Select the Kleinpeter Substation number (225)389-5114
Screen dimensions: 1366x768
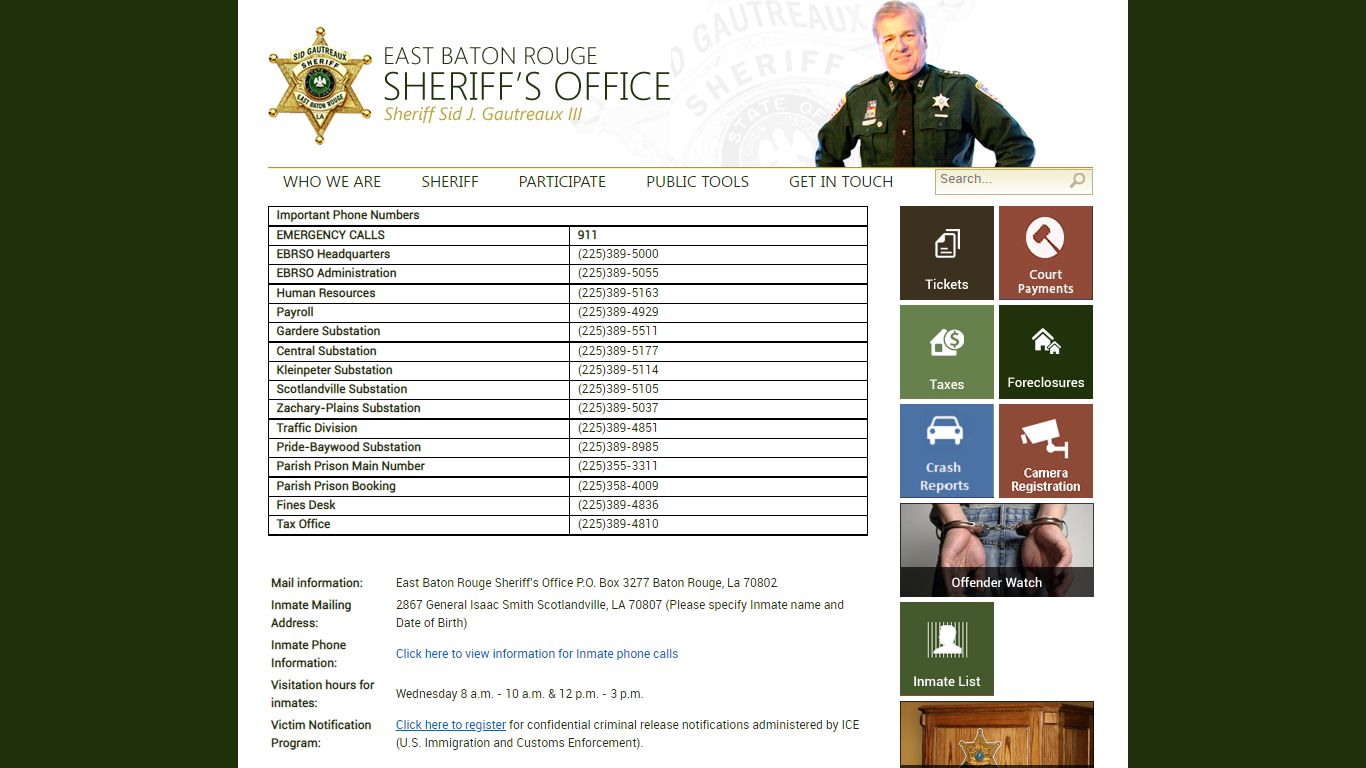pos(618,370)
